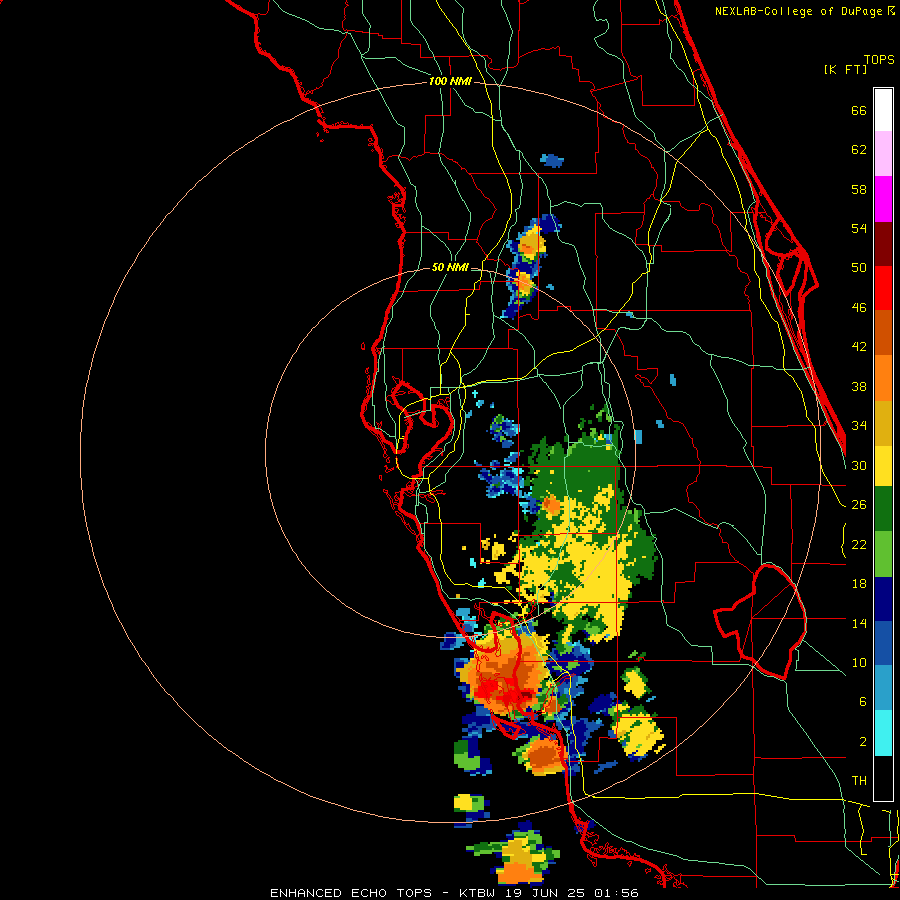900x900 pixels.
Task: Click the legend value "26"
Action: pos(859,505)
